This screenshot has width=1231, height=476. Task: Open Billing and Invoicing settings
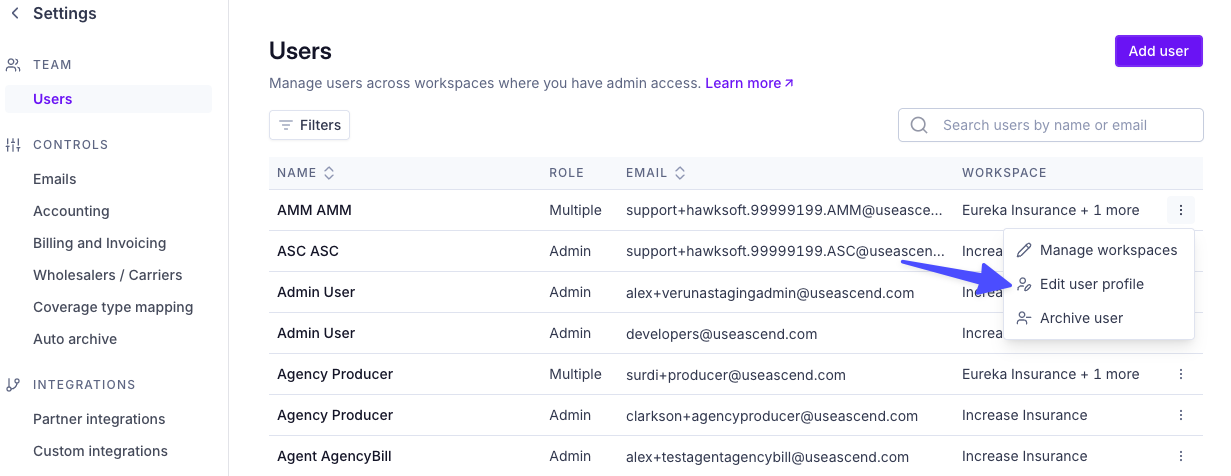(99, 243)
